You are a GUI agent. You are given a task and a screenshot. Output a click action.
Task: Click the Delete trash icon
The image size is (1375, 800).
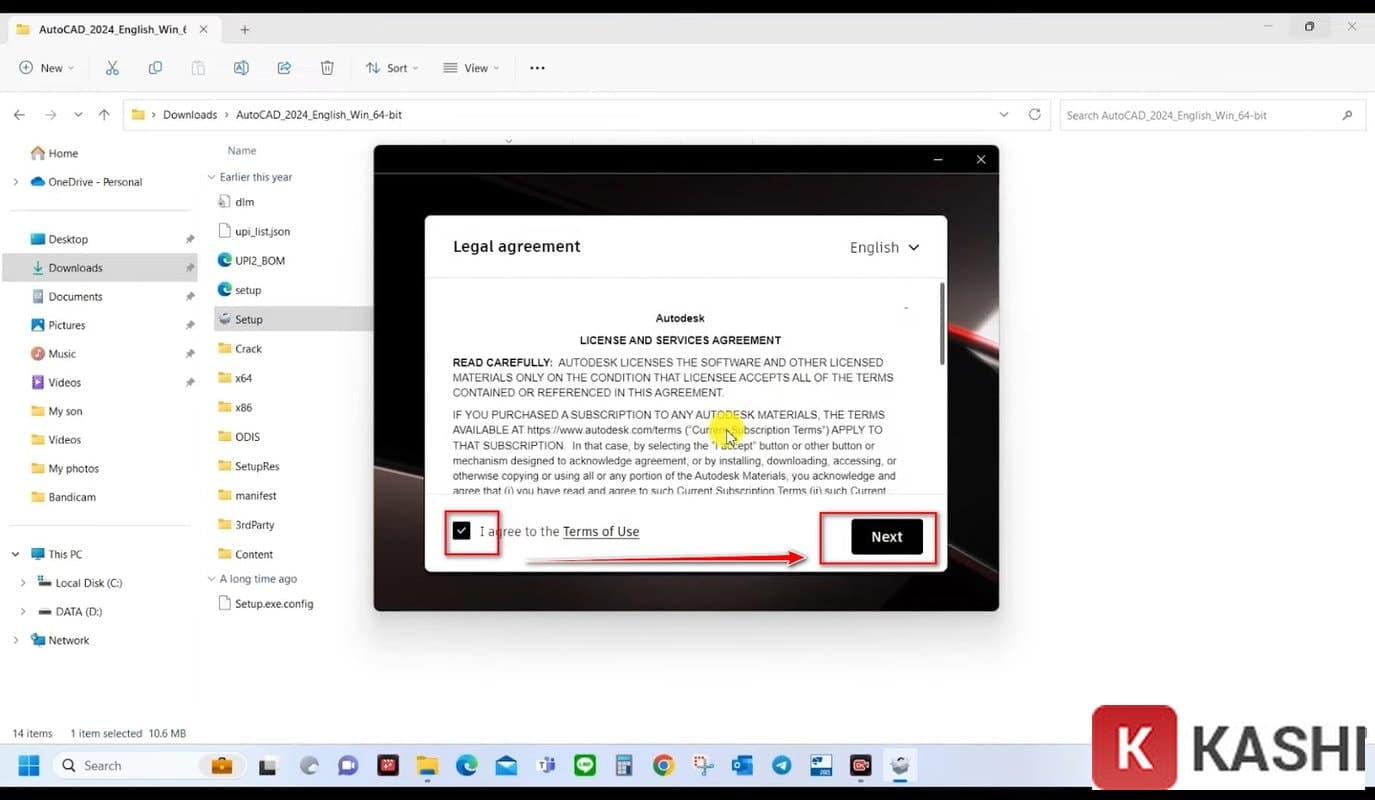pyautogui.click(x=327, y=68)
